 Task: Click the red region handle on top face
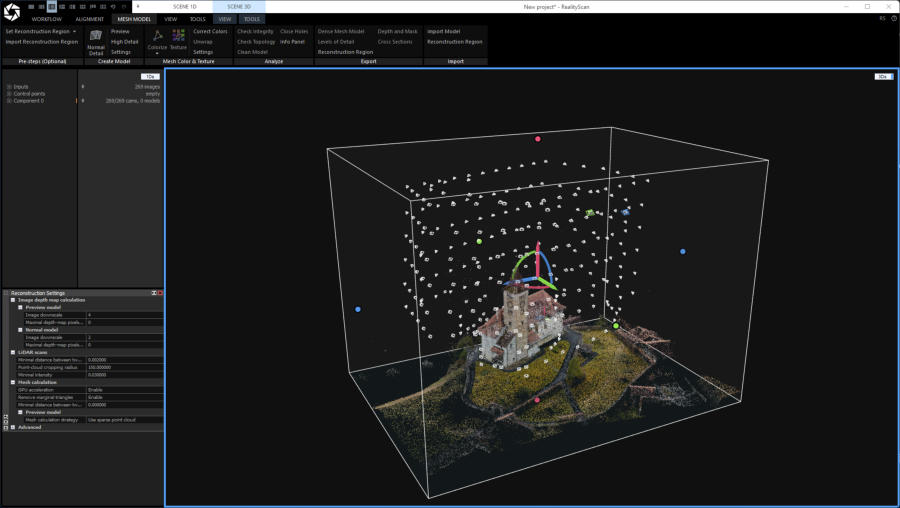538,139
